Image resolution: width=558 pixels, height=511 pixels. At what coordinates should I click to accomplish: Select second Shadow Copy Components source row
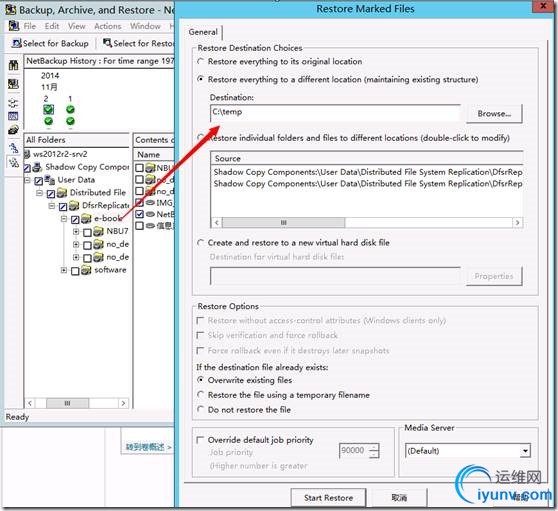click(x=368, y=184)
